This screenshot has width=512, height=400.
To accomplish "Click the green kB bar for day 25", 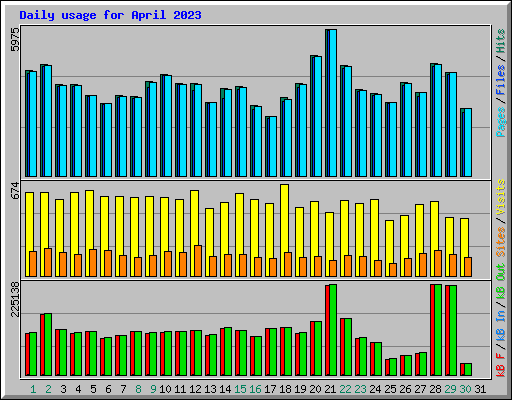I will (393, 367).
